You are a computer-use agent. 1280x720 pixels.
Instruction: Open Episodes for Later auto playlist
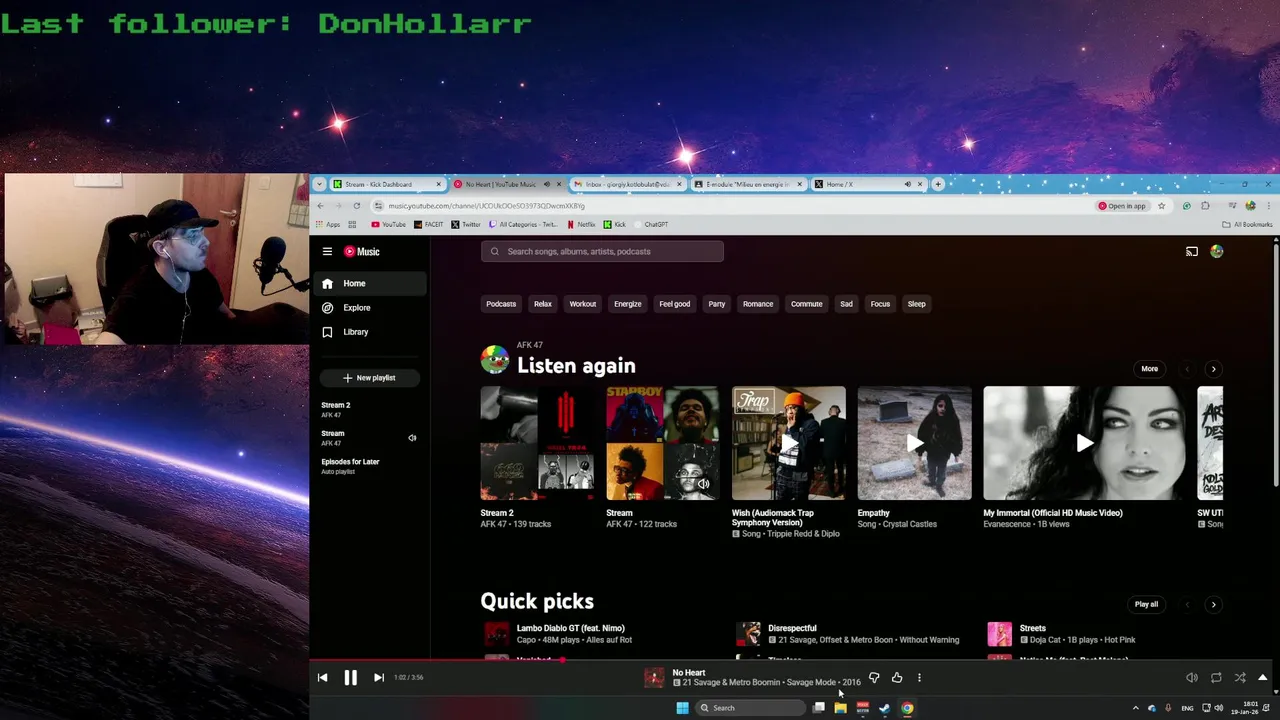click(350, 466)
